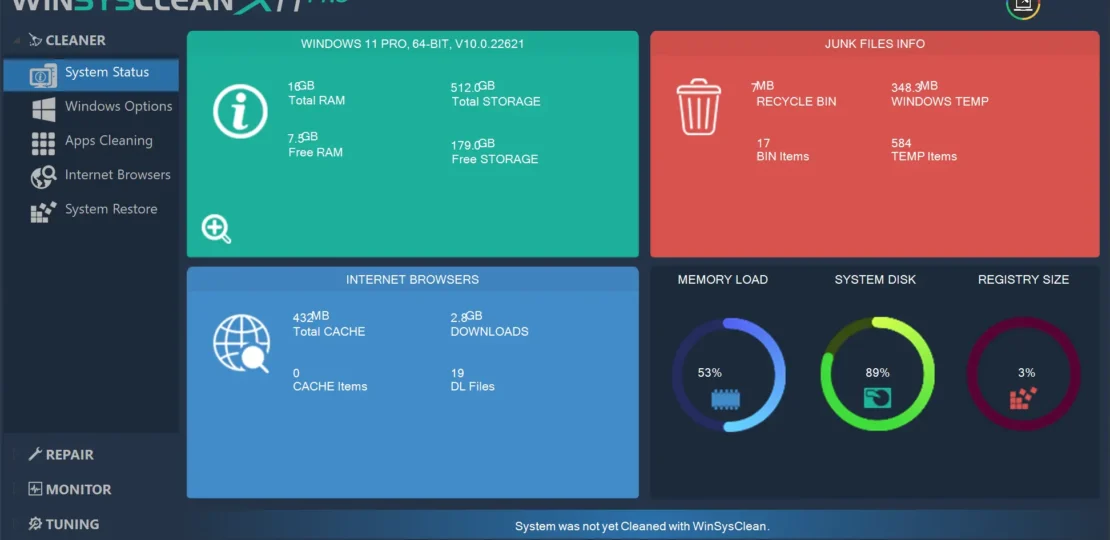Click the MEMORY LOAD label

(723, 280)
